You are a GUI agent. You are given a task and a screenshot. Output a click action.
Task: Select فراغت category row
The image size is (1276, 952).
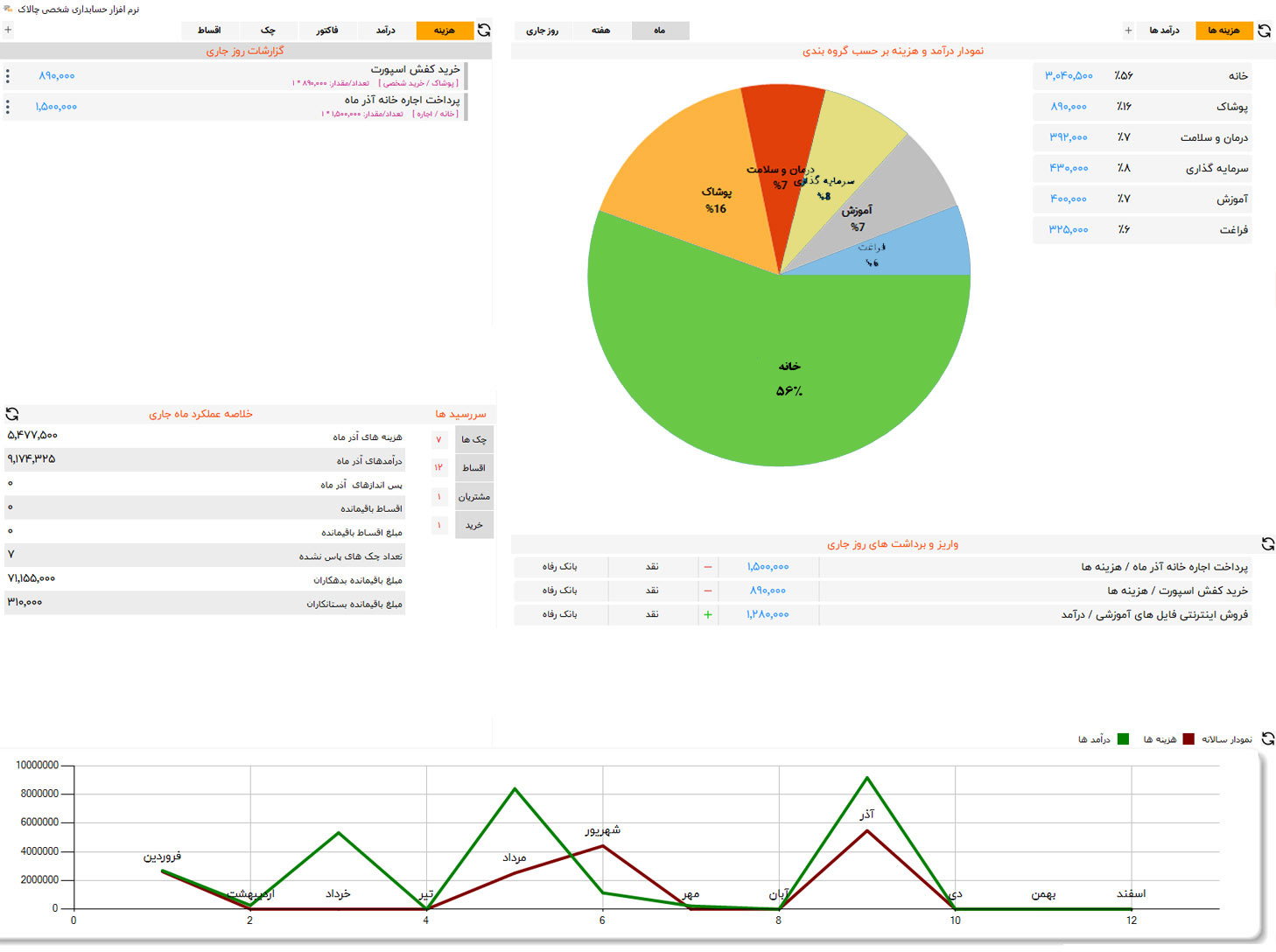(1142, 229)
